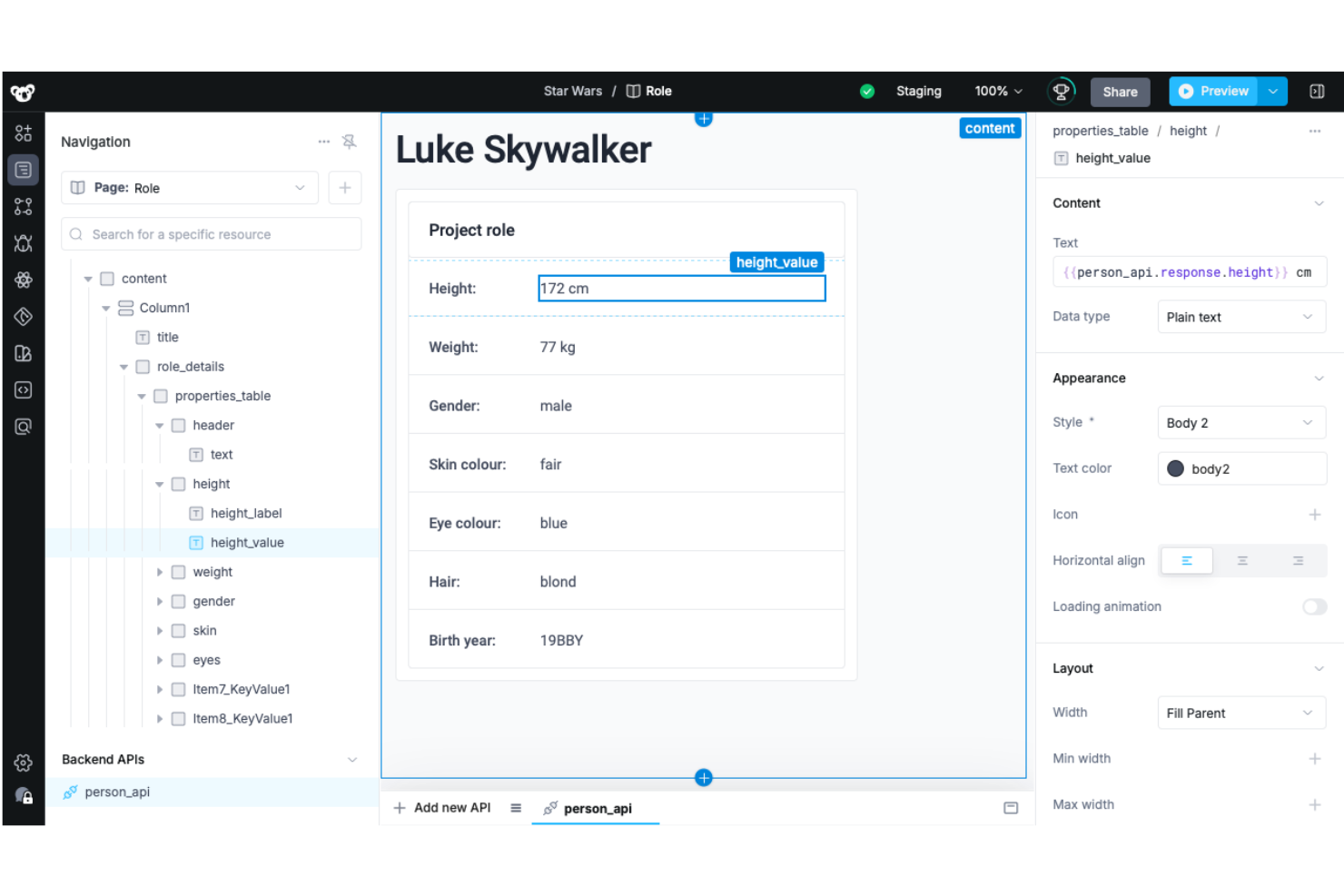This screenshot has width=1344, height=896.
Task: Click the green sync status checkmark
Action: (867, 92)
